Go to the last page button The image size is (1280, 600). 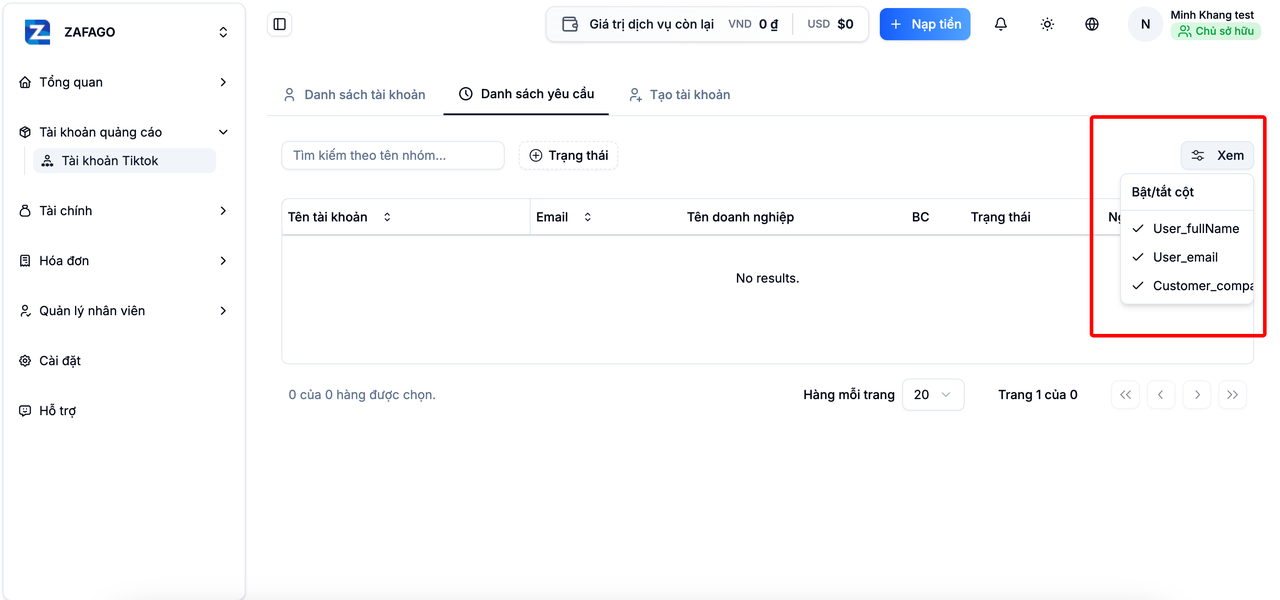coord(1233,395)
